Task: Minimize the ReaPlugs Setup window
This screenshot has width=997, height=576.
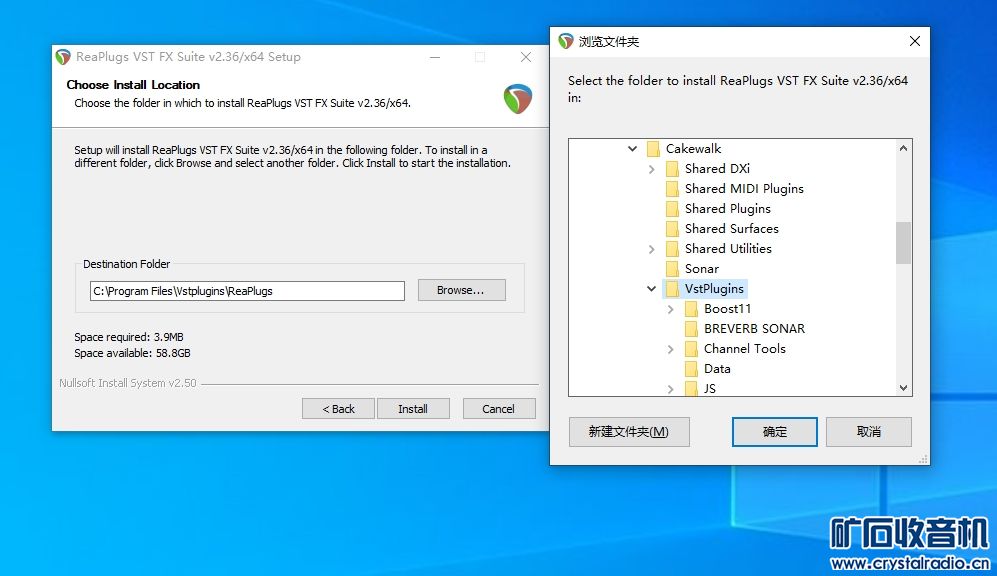Action: (x=435, y=57)
